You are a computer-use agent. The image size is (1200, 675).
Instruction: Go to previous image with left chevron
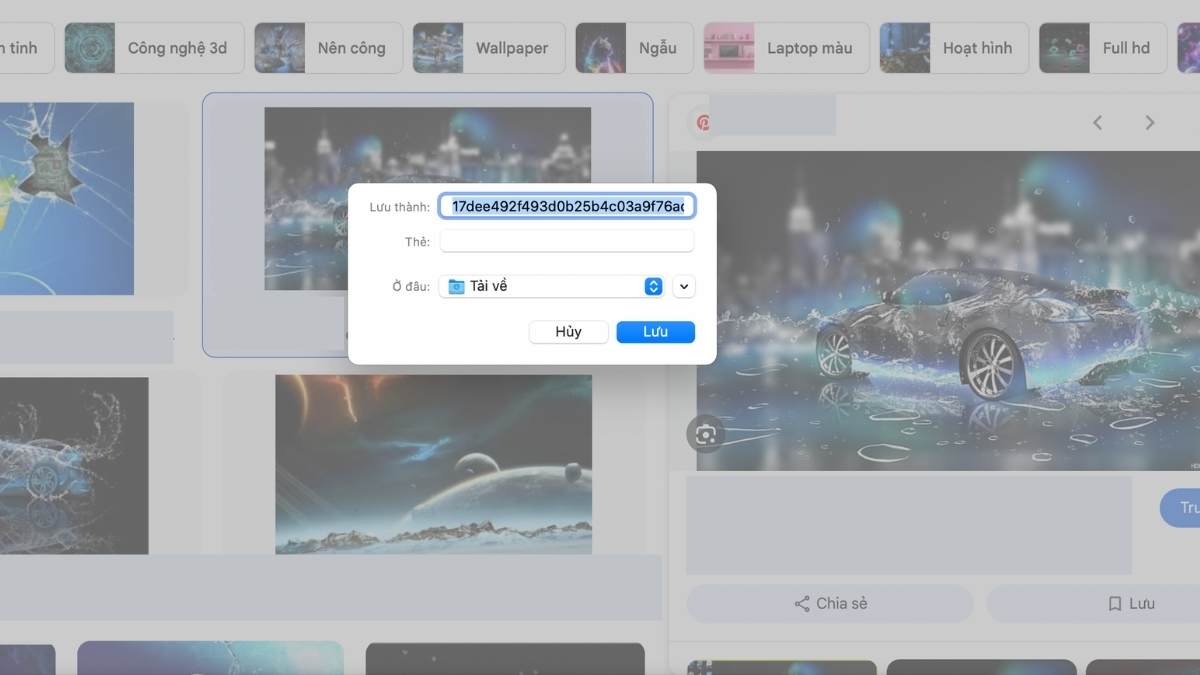pyautogui.click(x=1097, y=122)
